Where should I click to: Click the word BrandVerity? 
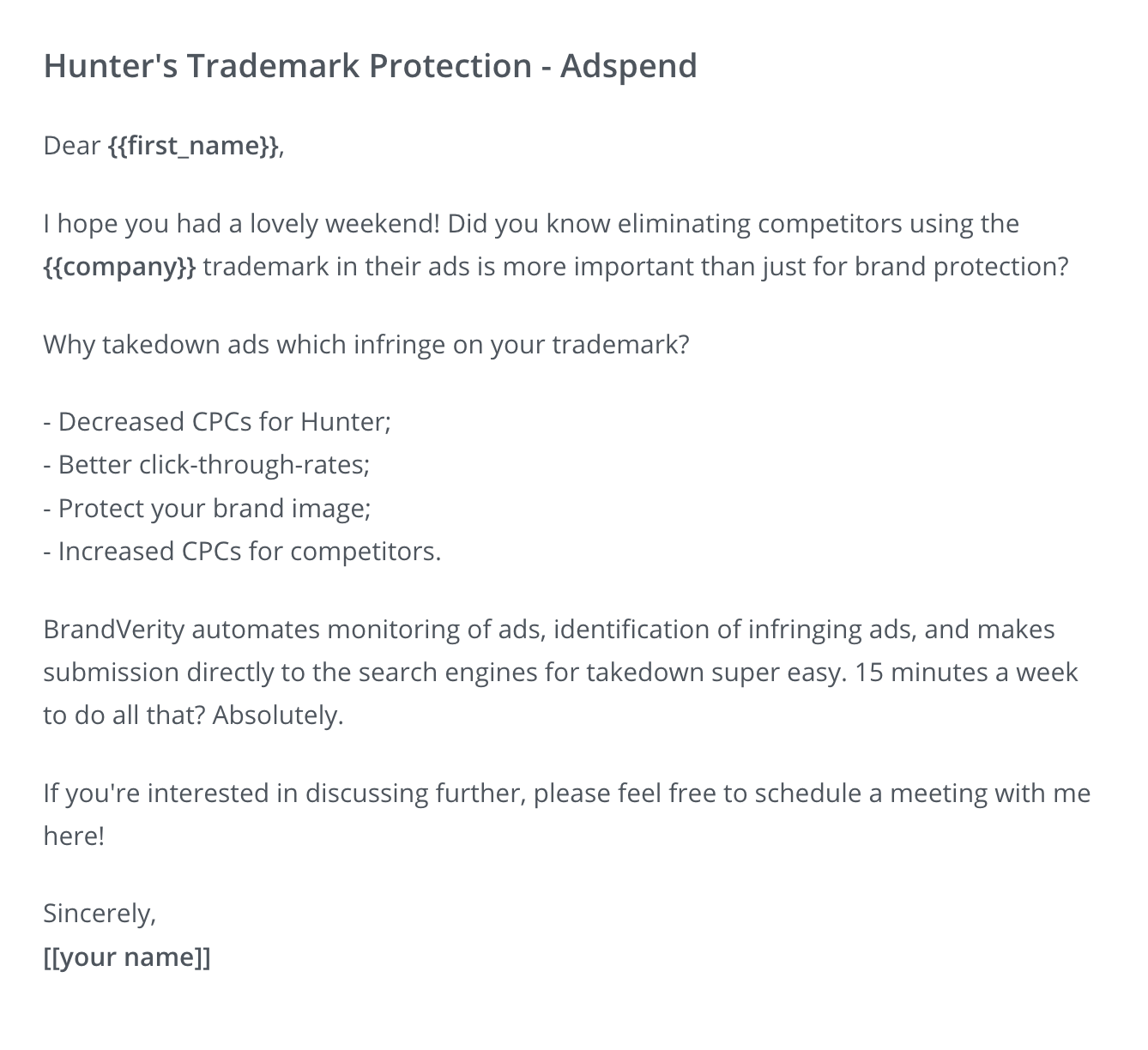click(114, 630)
